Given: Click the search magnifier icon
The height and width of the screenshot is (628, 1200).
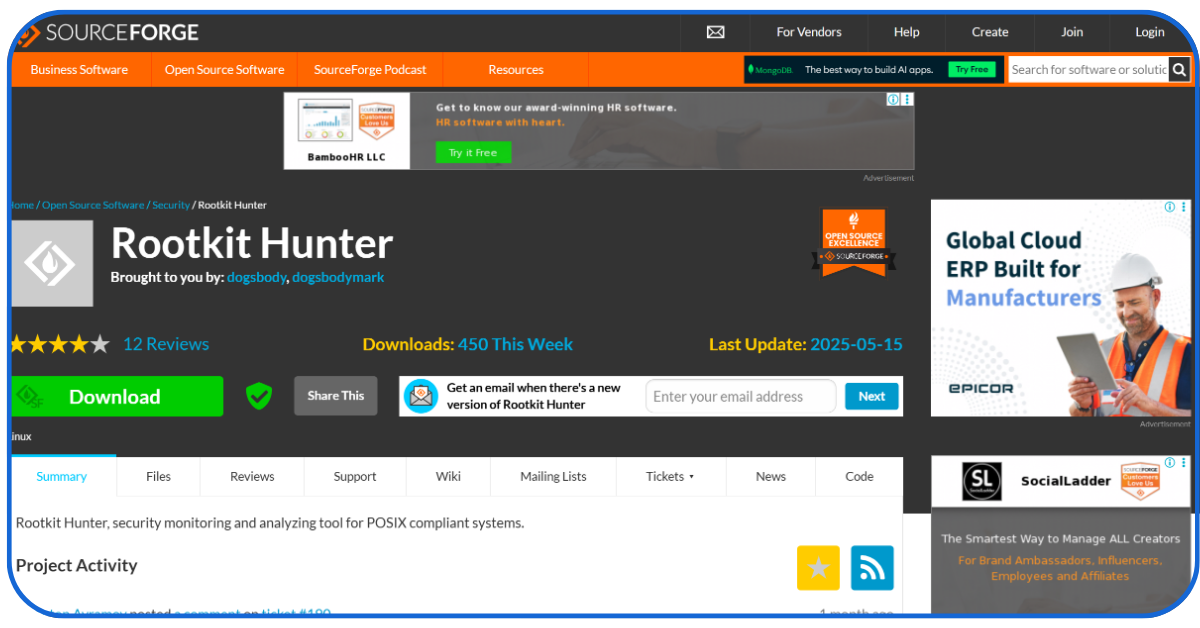Looking at the screenshot, I should pyautogui.click(x=1180, y=70).
